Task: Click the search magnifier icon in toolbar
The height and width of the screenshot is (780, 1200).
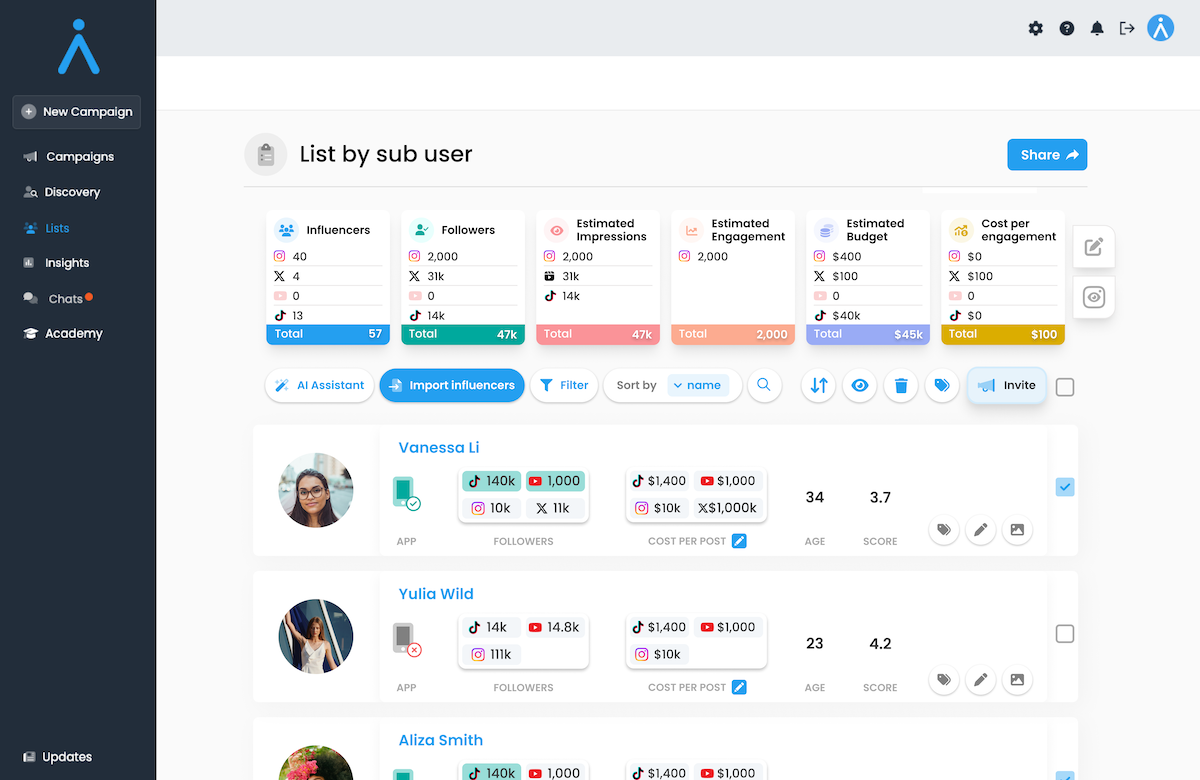Action: 764,385
